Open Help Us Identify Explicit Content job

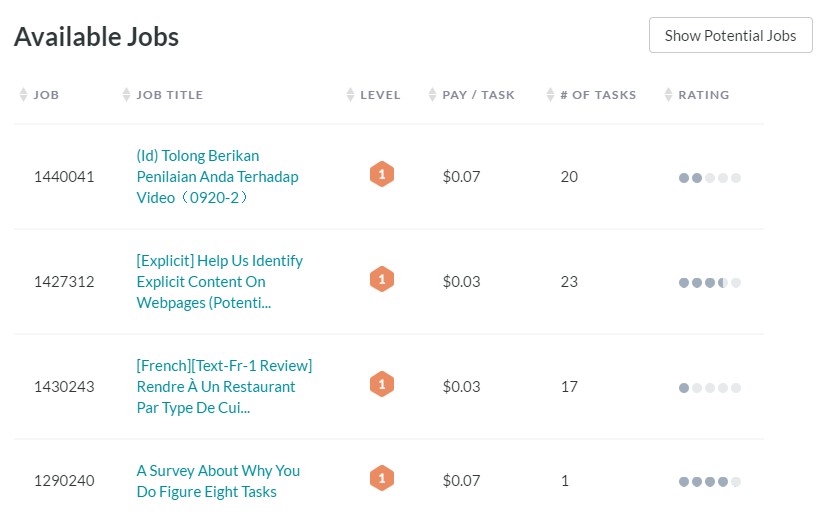tap(219, 282)
